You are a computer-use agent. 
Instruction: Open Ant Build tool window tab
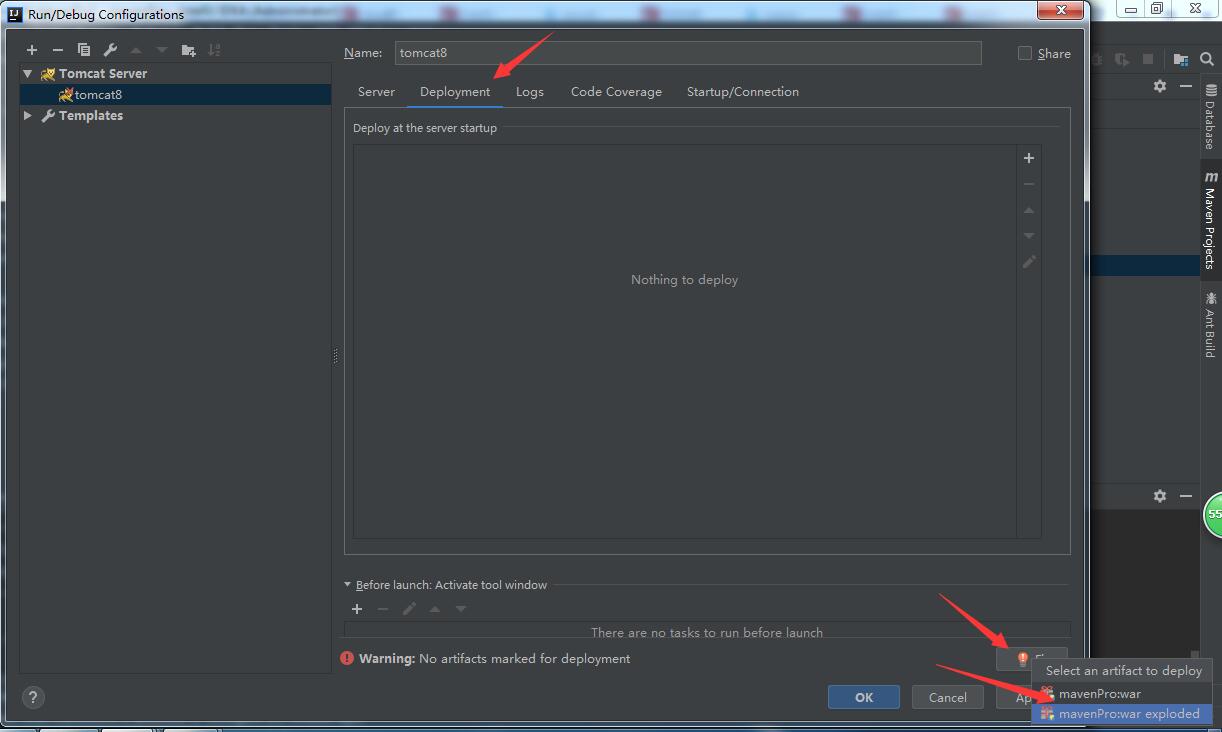(1210, 325)
